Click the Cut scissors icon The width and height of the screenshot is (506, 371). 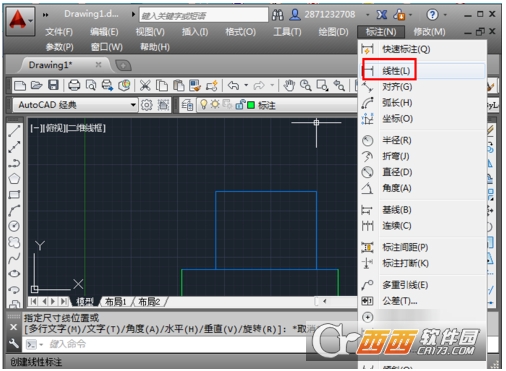(x=145, y=86)
